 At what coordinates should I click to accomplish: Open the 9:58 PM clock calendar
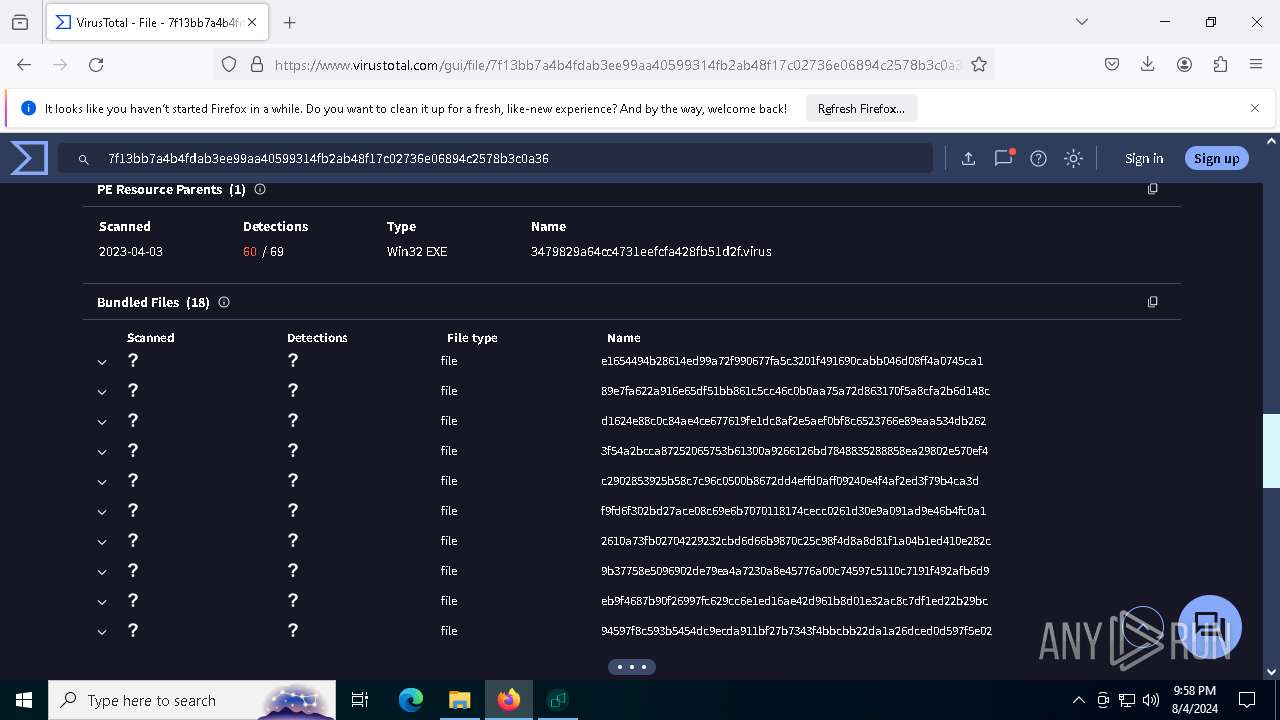(x=1194, y=700)
